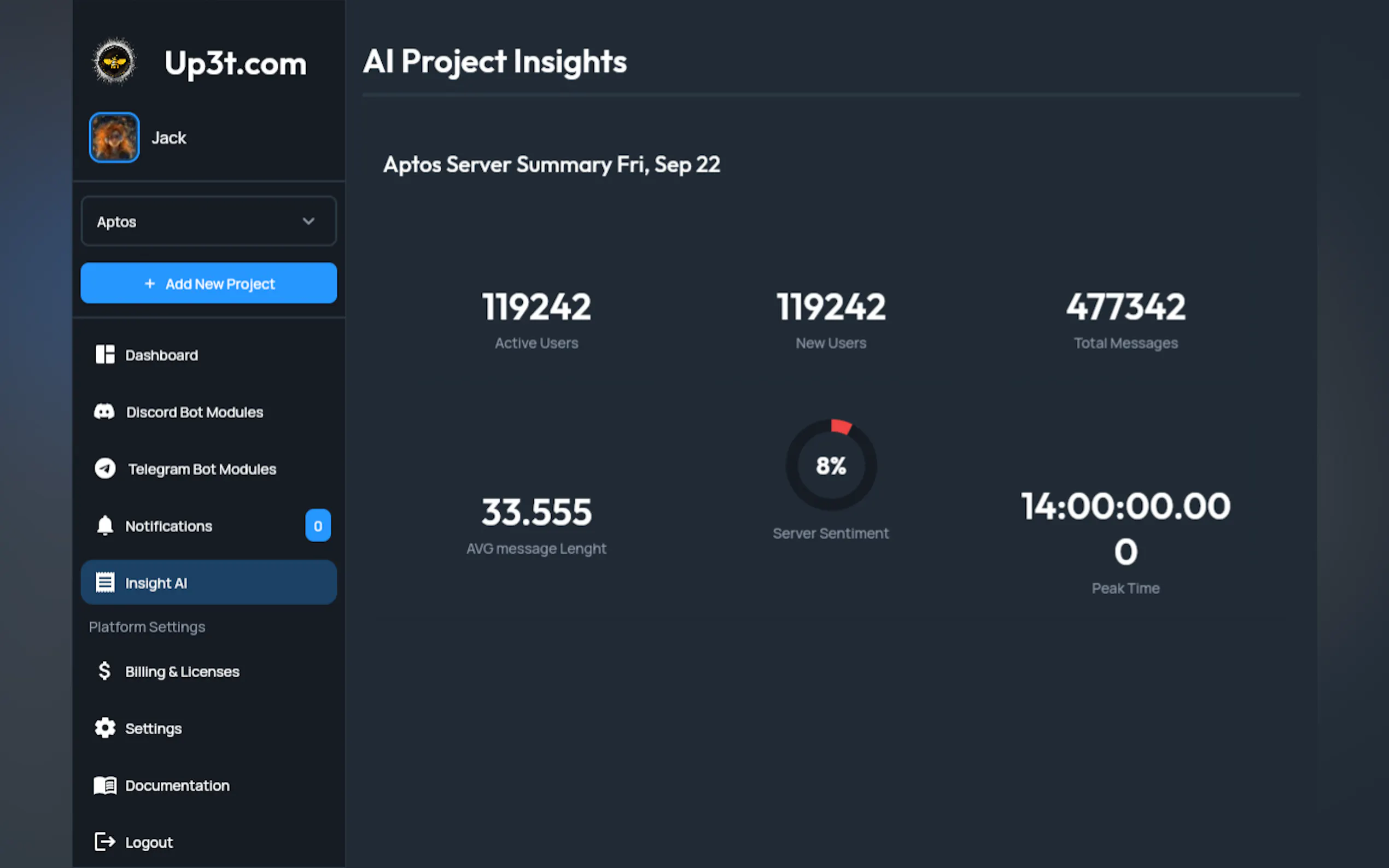Click the Discord logo icon

[104, 412]
